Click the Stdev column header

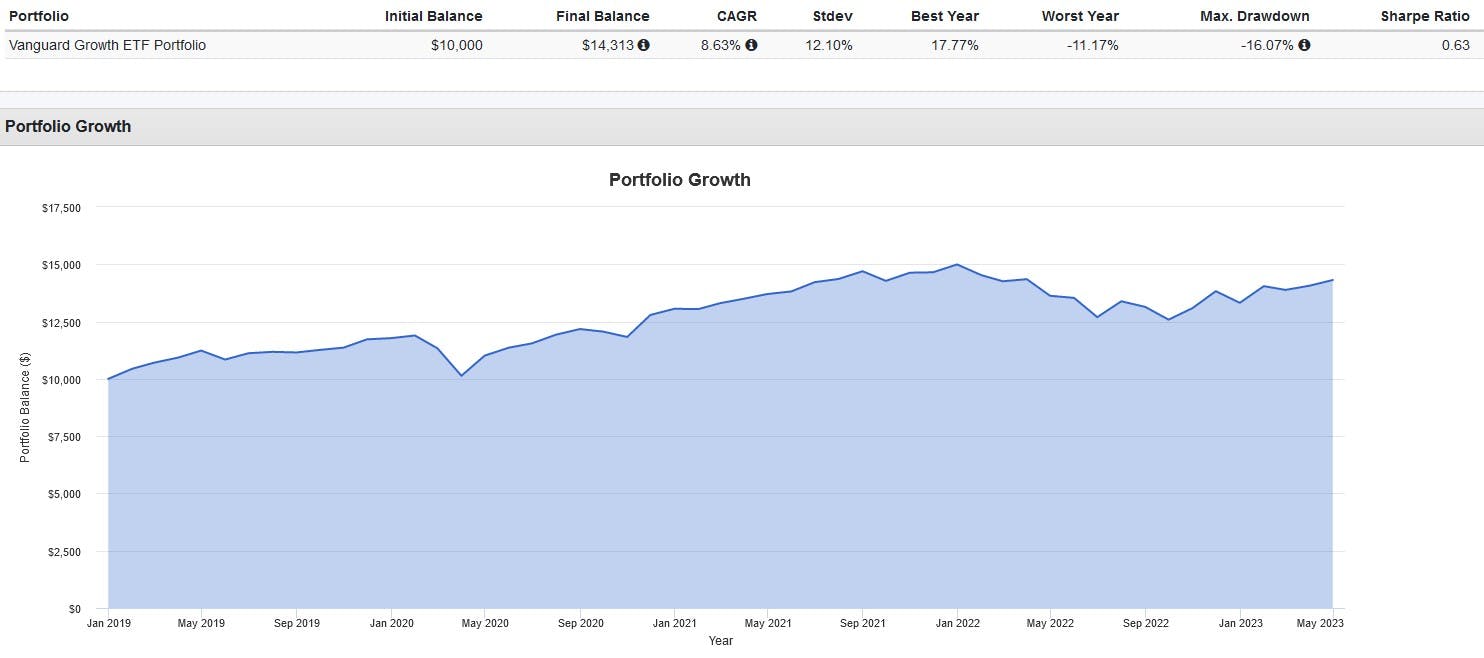point(832,16)
